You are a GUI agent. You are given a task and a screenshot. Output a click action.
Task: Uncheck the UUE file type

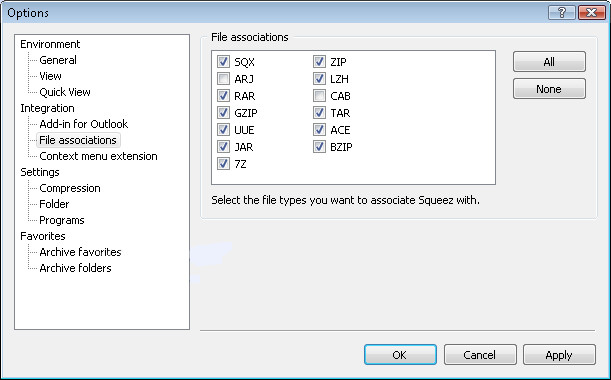pos(223,130)
